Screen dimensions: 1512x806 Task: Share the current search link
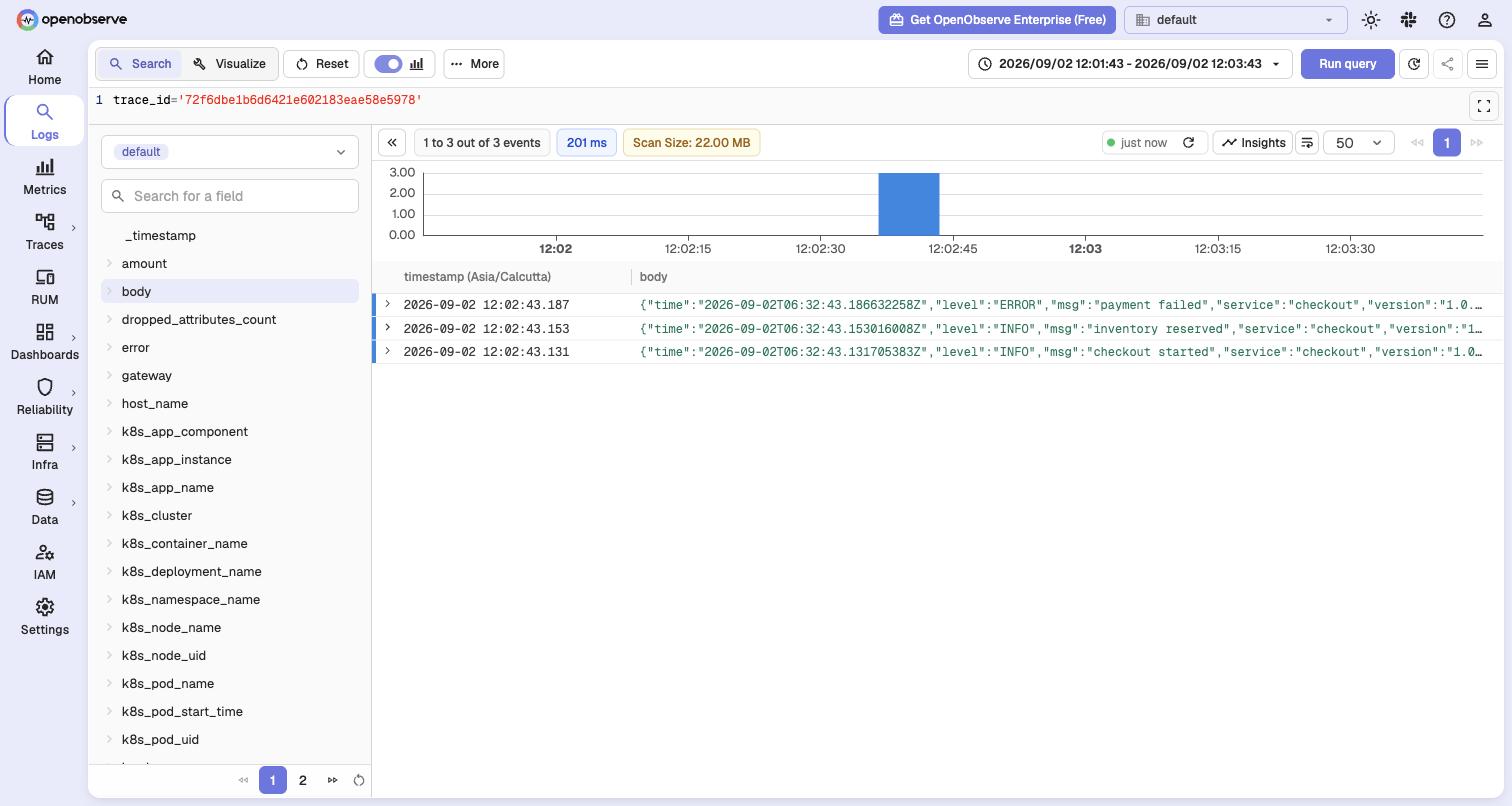pyautogui.click(x=1448, y=64)
